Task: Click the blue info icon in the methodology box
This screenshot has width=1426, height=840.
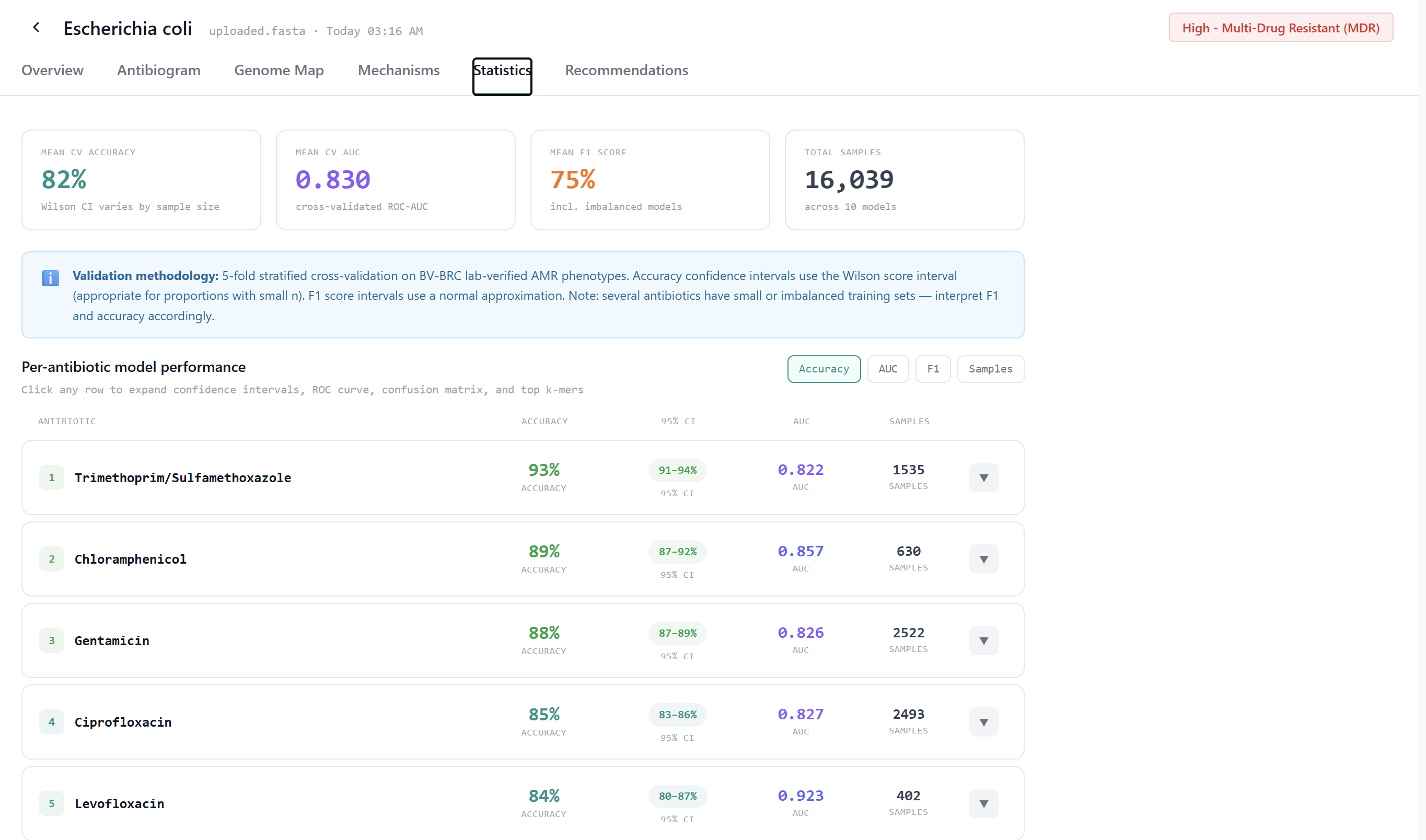Action: tap(50, 278)
